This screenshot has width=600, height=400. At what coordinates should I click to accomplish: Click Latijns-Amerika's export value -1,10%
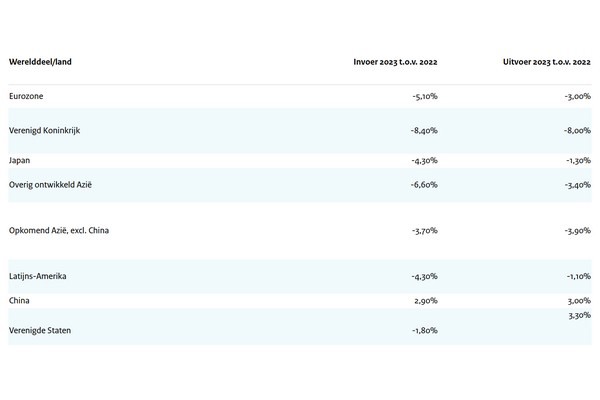[576, 276]
